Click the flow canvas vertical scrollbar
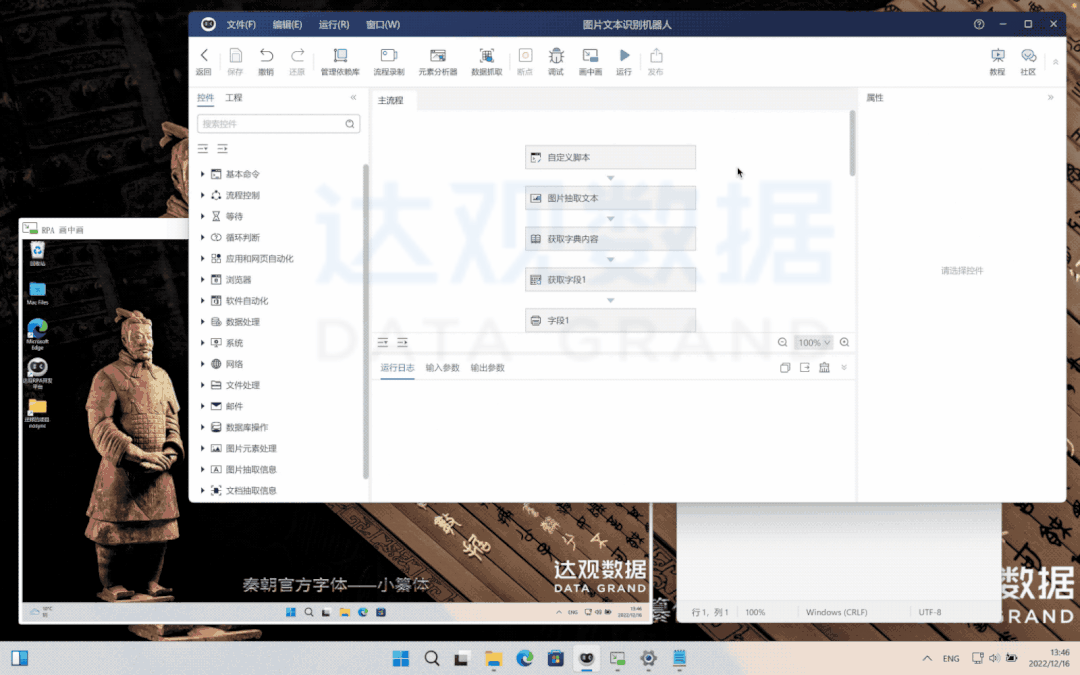The width and height of the screenshot is (1080, 675). coord(852,143)
